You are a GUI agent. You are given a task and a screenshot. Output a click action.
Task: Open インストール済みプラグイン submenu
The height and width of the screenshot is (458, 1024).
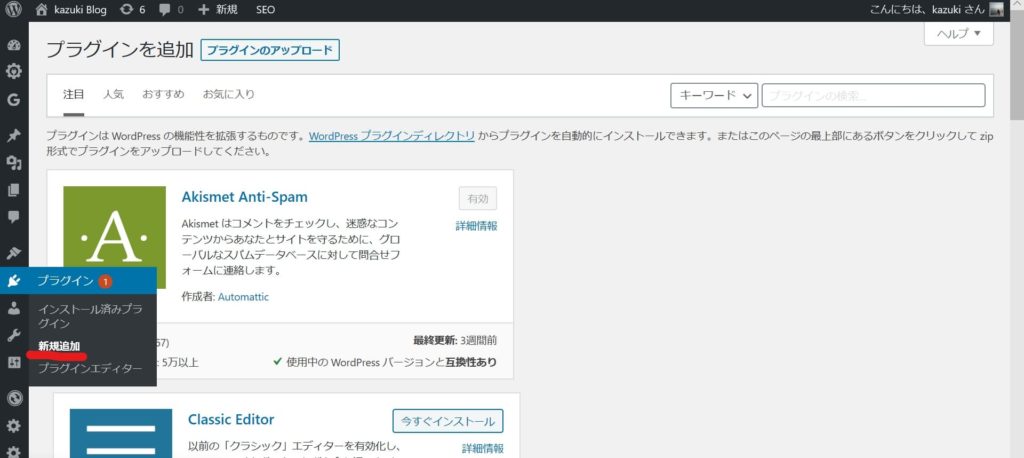click(x=91, y=316)
